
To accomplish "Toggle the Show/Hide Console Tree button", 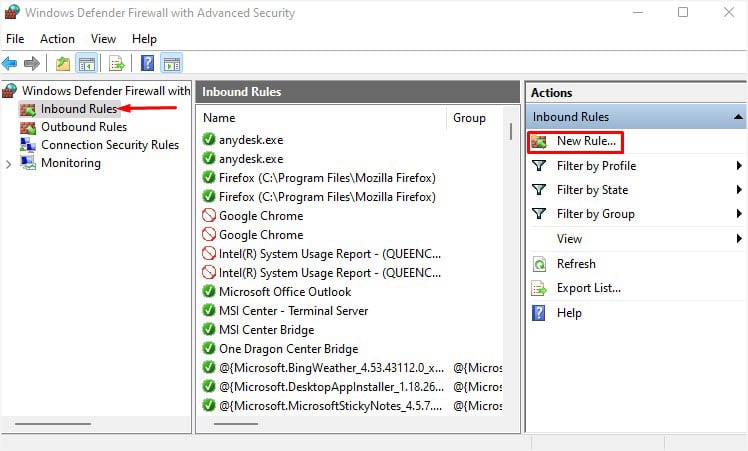I will tap(87, 64).
